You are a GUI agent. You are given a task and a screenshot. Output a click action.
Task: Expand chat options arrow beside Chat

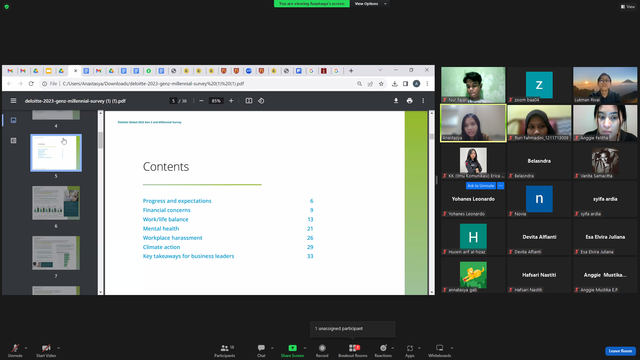272,348
